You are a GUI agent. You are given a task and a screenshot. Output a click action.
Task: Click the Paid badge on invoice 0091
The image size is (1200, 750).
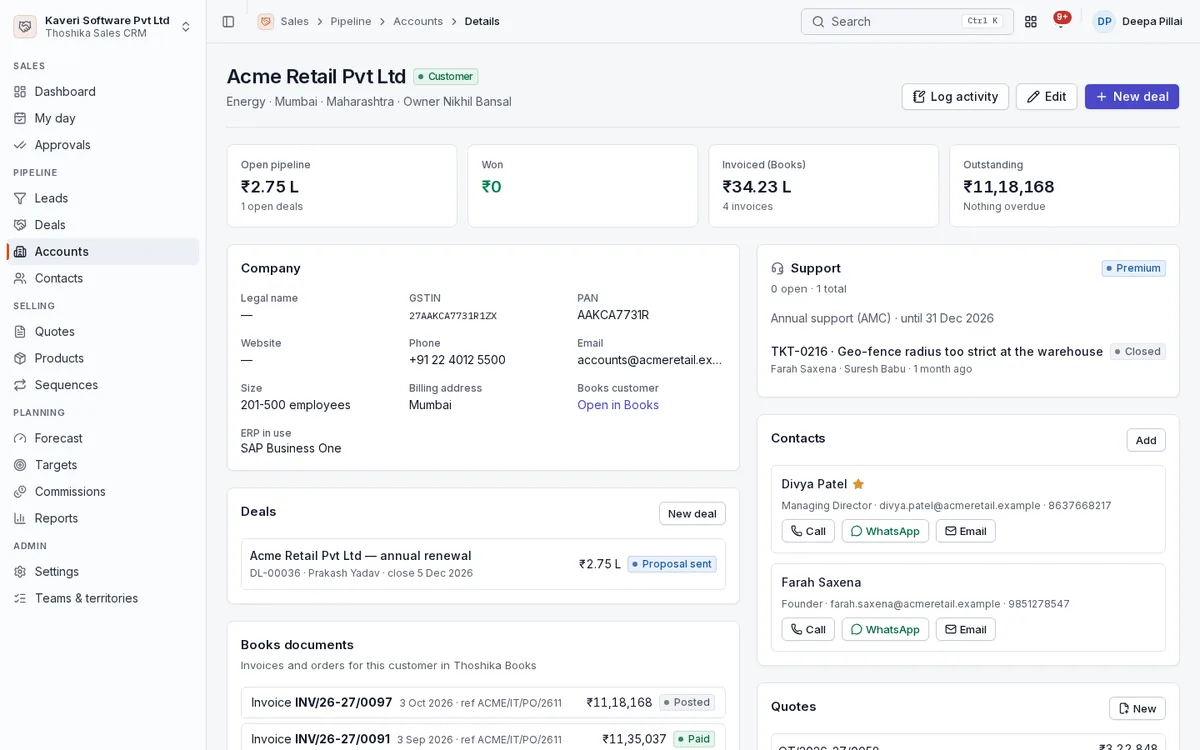click(694, 739)
